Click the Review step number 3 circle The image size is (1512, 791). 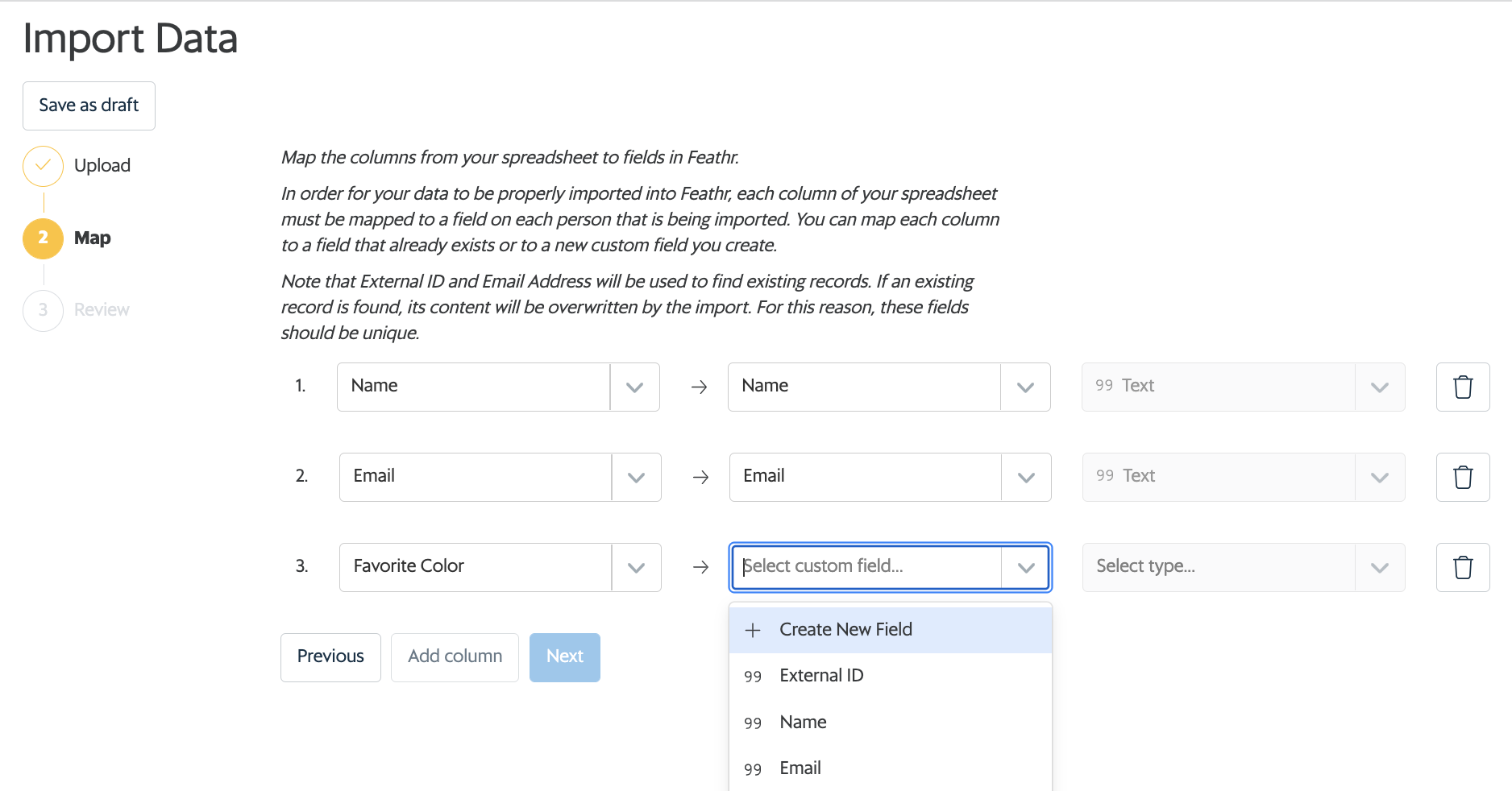click(x=43, y=310)
